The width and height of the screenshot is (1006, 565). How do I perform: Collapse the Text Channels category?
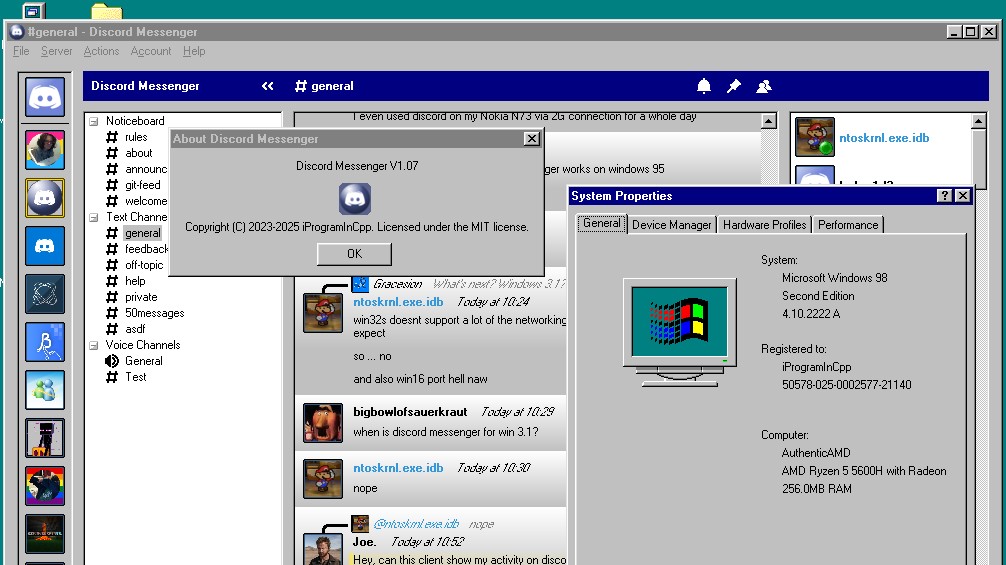click(94, 217)
